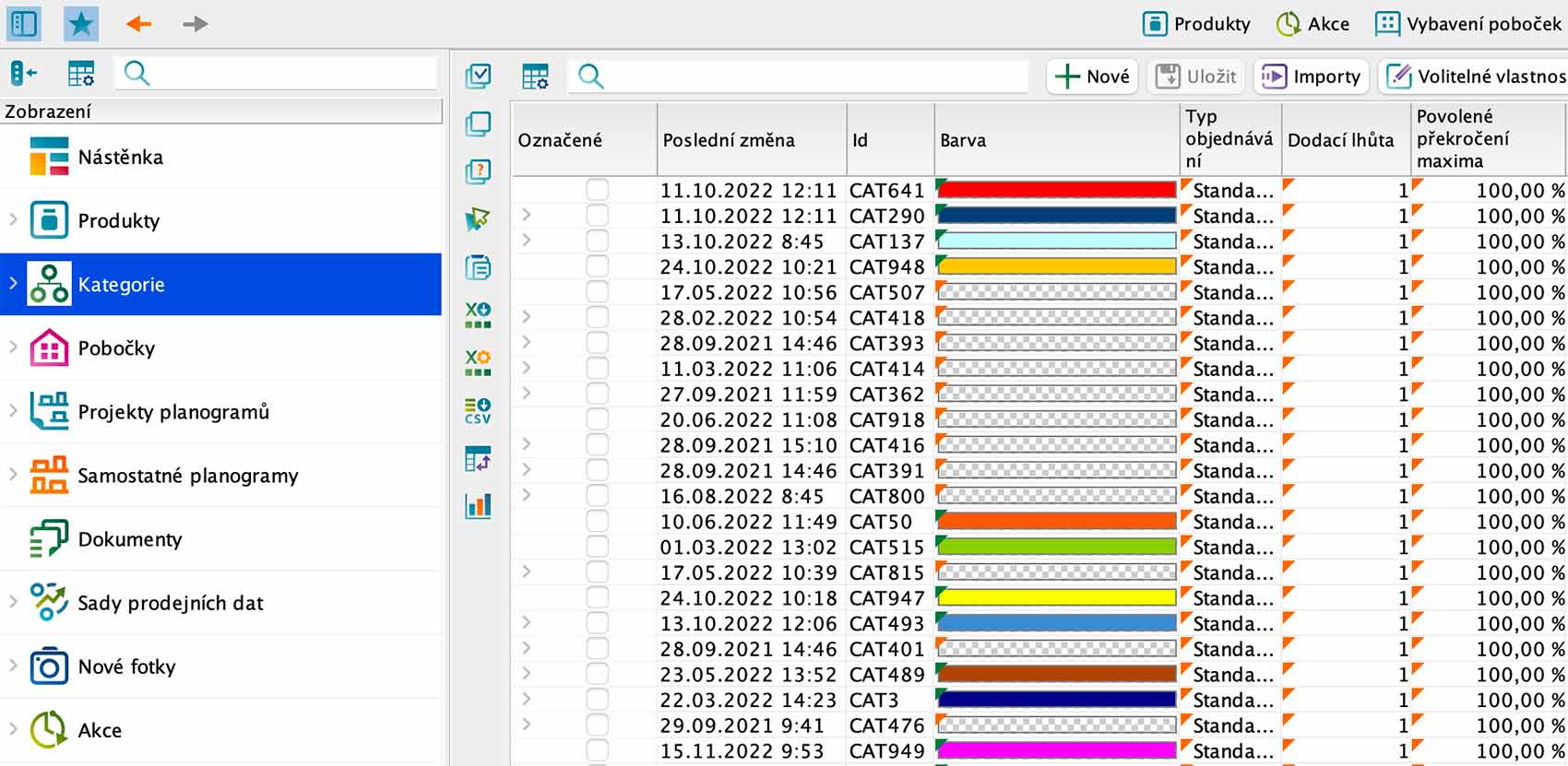Click the Nové fotky camera icon

49,666
